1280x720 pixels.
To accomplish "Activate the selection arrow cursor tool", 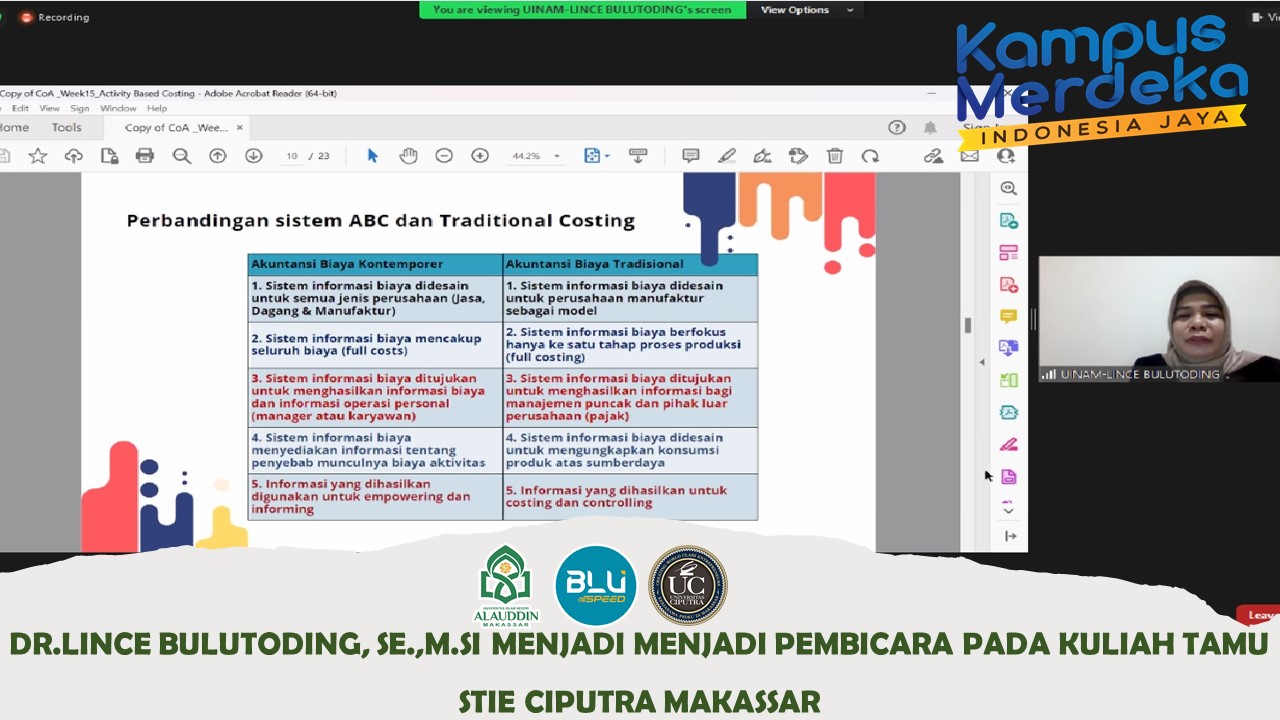I will (x=372, y=156).
